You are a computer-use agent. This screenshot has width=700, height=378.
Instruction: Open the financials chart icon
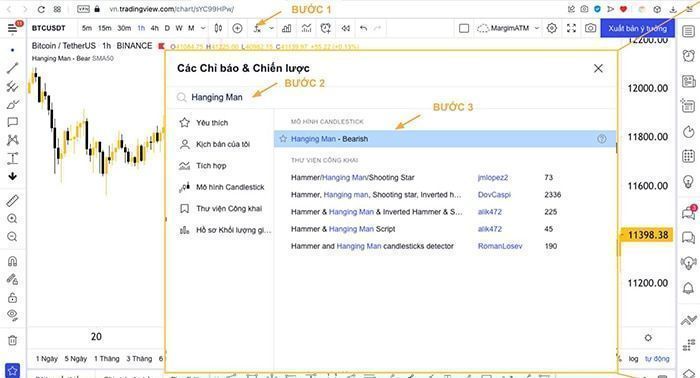tap(287, 29)
